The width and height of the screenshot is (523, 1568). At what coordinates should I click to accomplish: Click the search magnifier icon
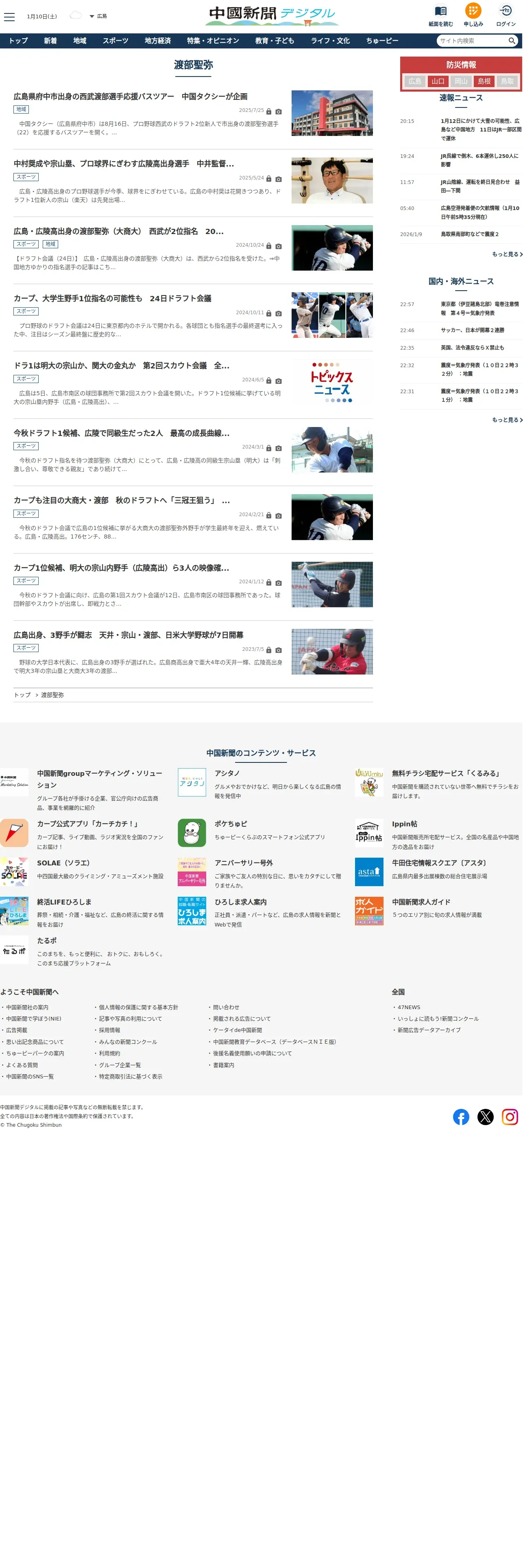point(512,41)
